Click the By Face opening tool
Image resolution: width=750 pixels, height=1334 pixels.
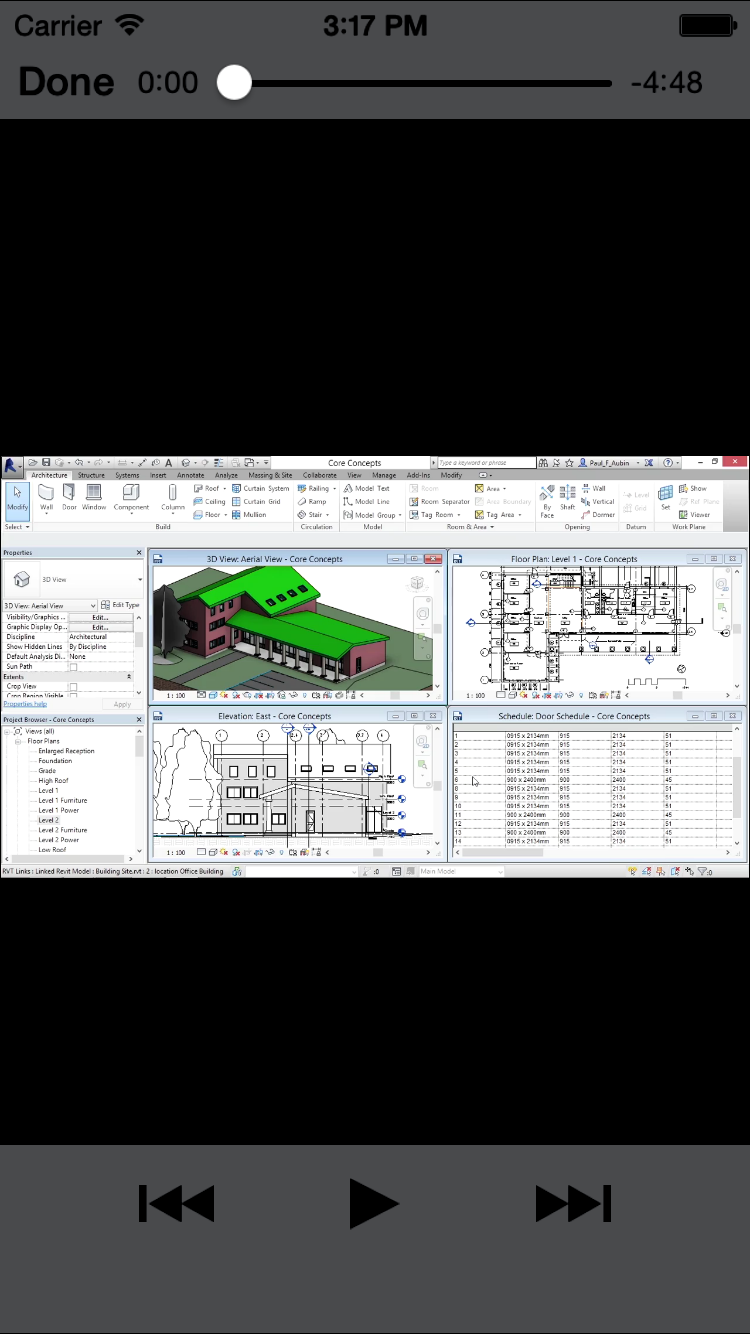click(x=547, y=501)
